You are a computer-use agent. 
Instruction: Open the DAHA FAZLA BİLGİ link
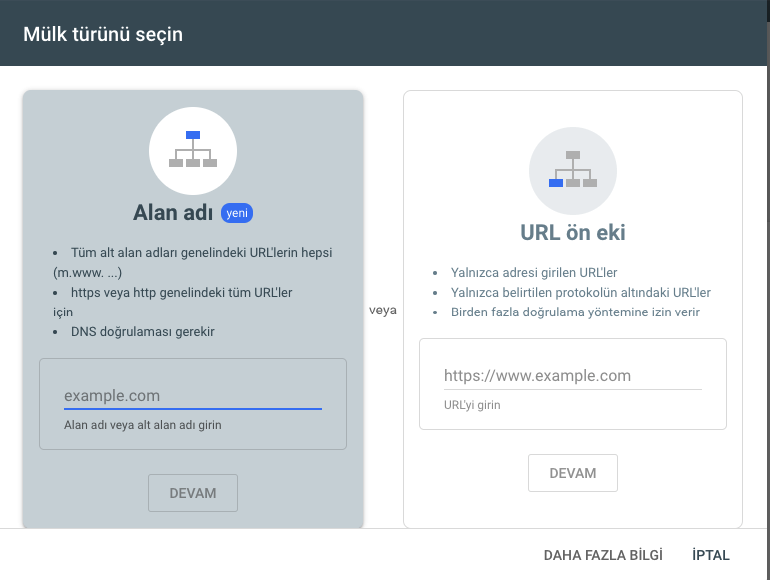pyautogui.click(x=603, y=555)
